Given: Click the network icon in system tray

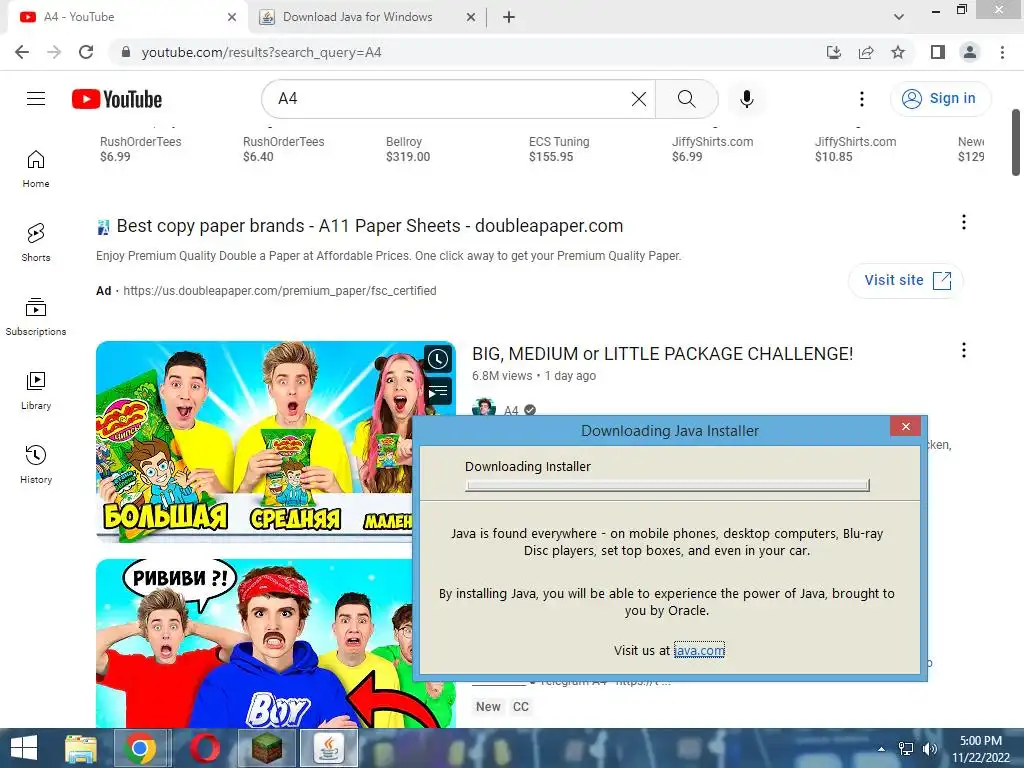Looking at the screenshot, I should coord(906,749).
